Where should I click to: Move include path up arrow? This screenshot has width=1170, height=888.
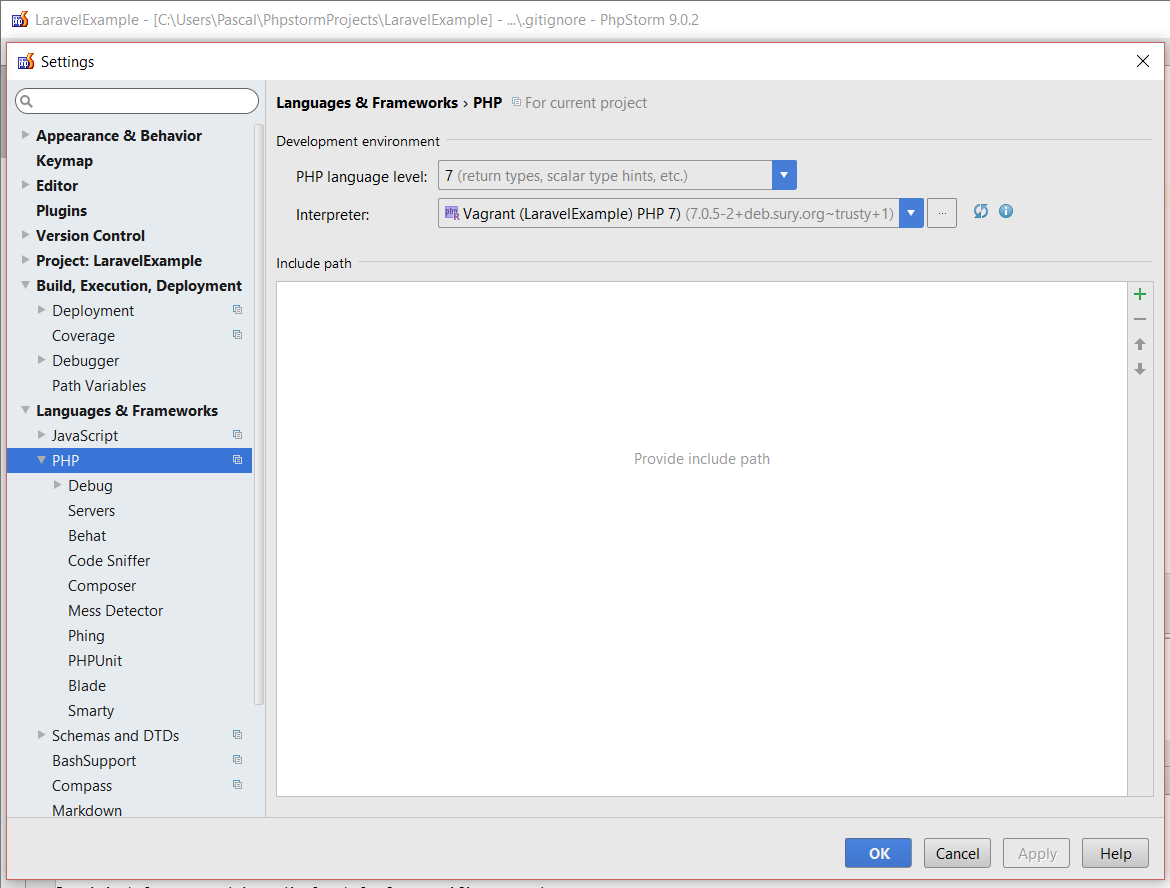point(1139,344)
